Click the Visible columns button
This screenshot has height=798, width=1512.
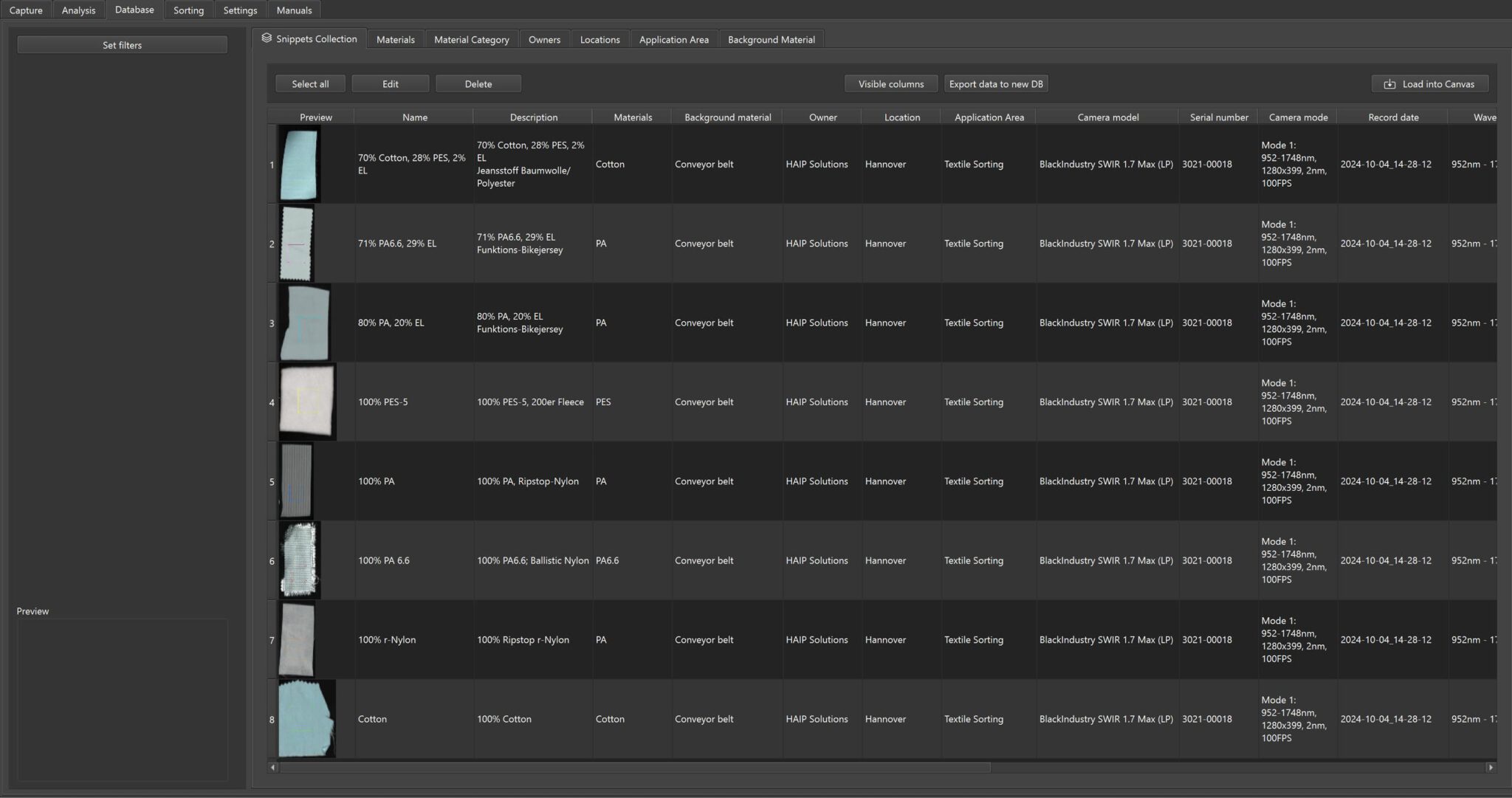[x=890, y=84]
